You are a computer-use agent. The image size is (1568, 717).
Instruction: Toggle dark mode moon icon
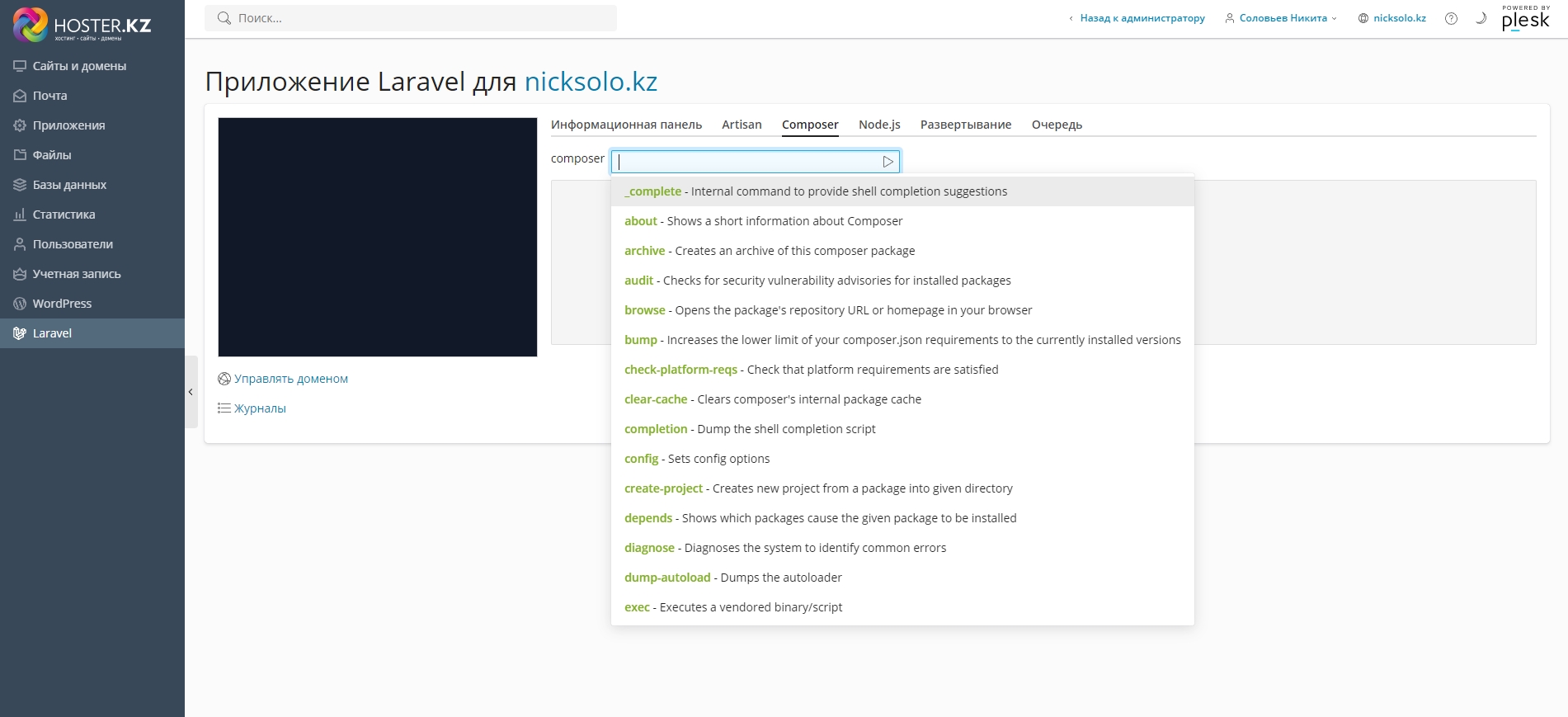[x=1481, y=18]
